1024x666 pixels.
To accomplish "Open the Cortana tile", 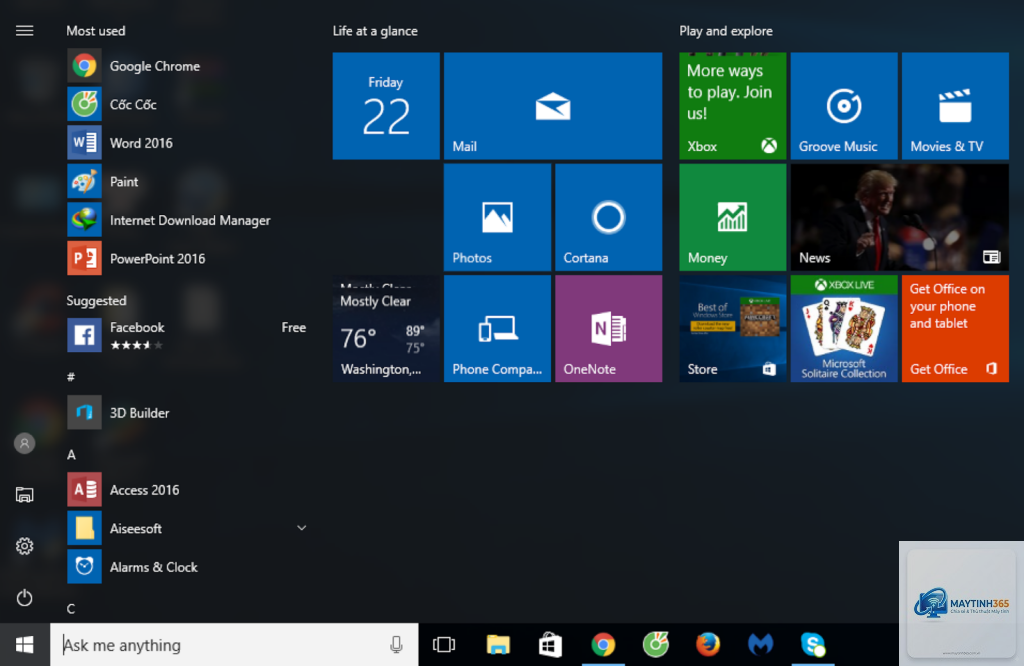I will [x=608, y=217].
